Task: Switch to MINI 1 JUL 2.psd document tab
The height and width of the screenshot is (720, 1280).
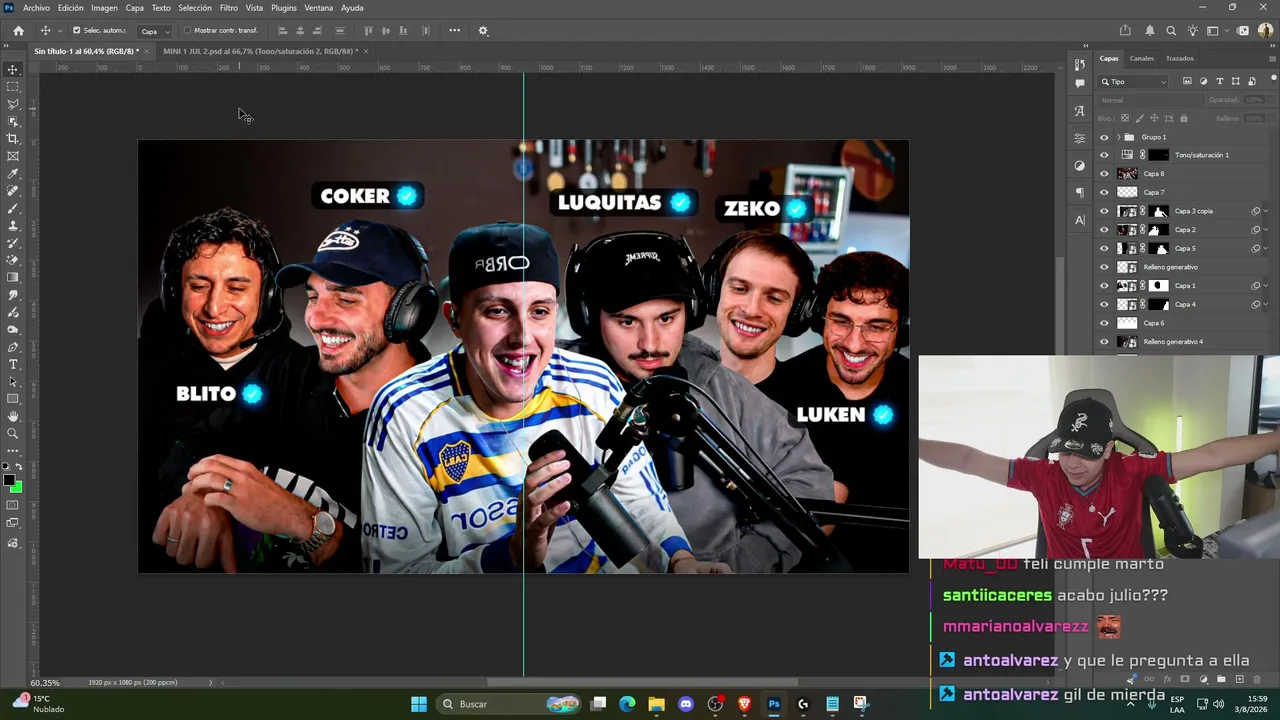Action: pyautogui.click(x=260, y=51)
